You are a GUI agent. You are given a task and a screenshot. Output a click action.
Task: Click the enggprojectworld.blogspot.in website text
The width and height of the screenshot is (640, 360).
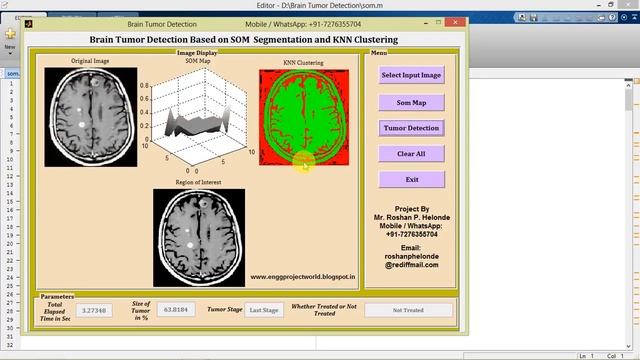[302, 277]
